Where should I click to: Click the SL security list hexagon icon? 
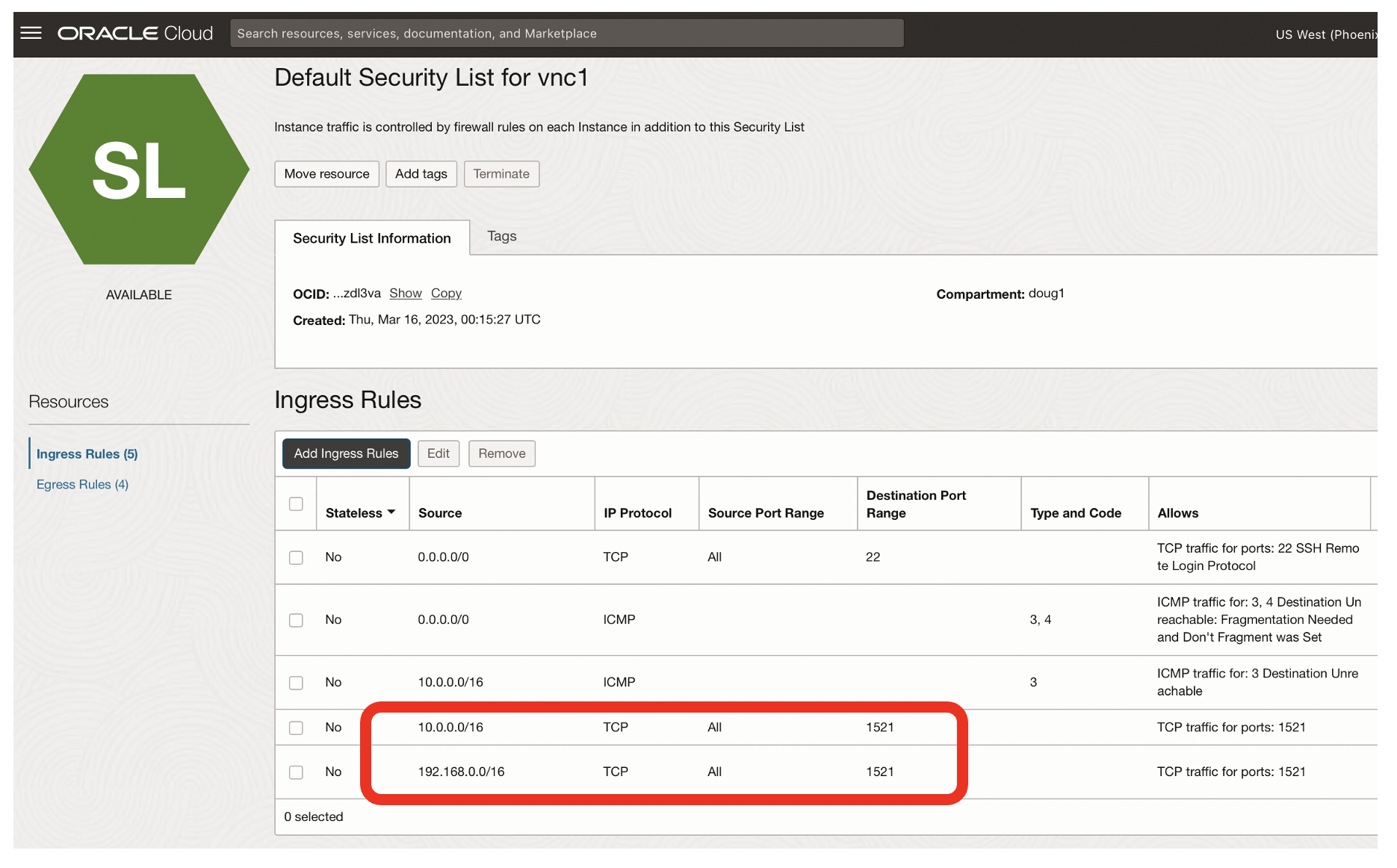(x=139, y=170)
